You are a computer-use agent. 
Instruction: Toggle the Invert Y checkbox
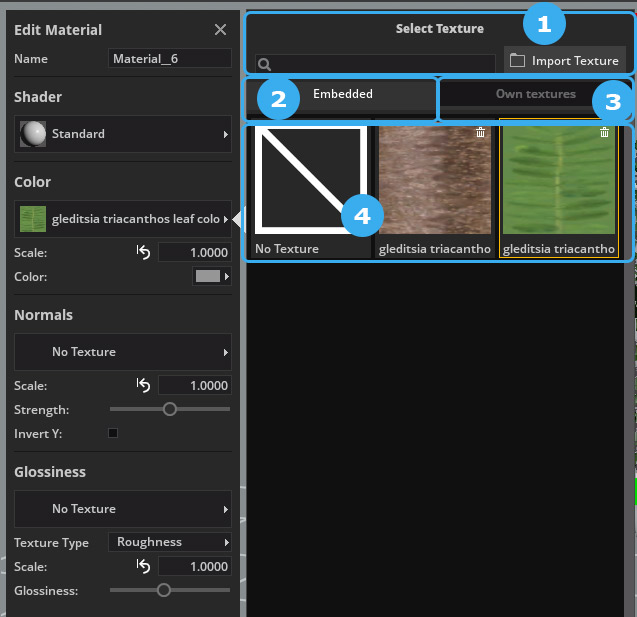[x=113, y=433]
